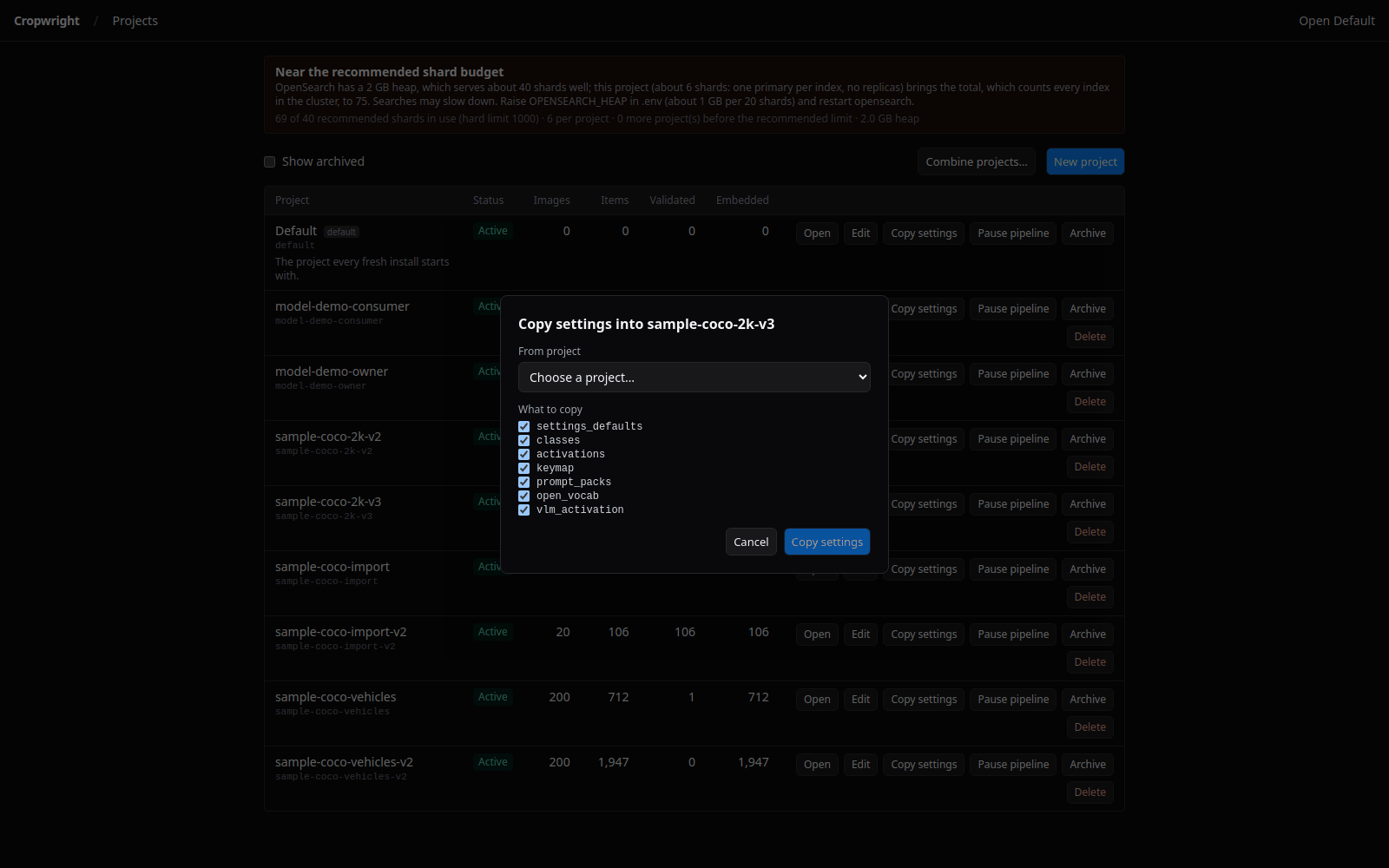Pause pipeline for the Default project
Screen dimensions: 1389x868
[1013, 233]
